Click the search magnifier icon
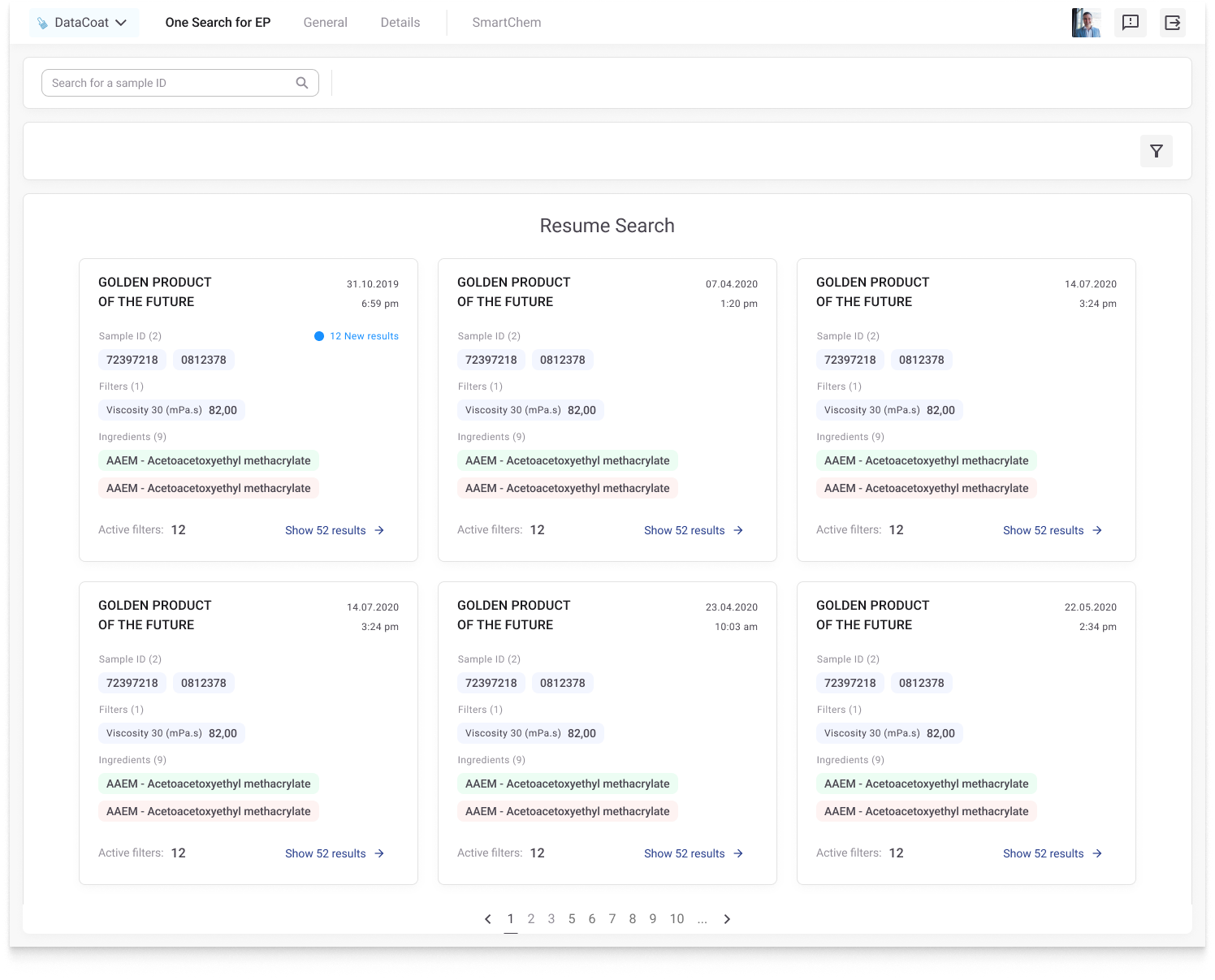Image resolution: width=1215 pixels, height=980 pixels. (x=302, y=83)
